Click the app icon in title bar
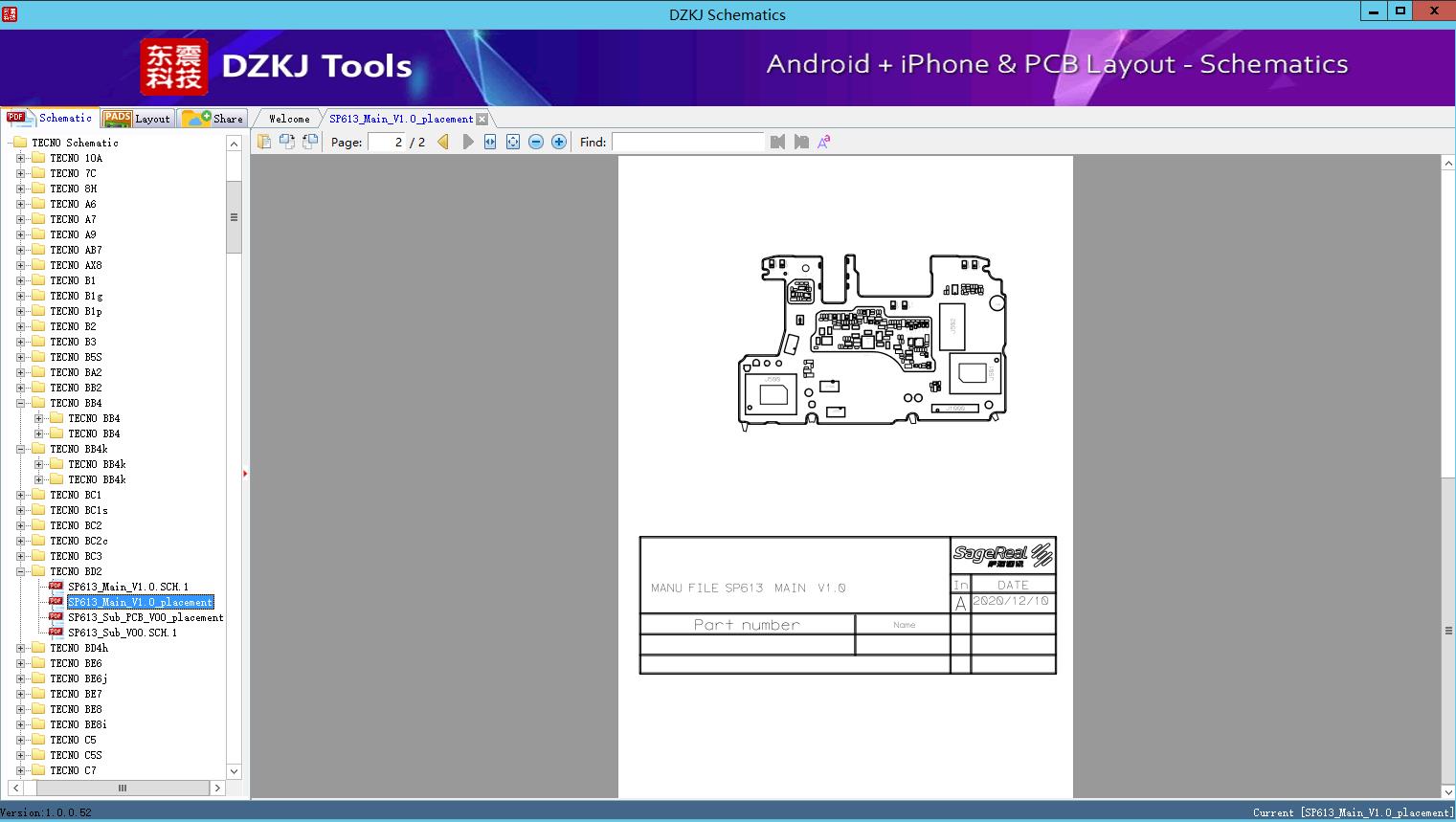The width and height of the screenshot is (1456, 822). pyautogui.click(x=10, y=13)
